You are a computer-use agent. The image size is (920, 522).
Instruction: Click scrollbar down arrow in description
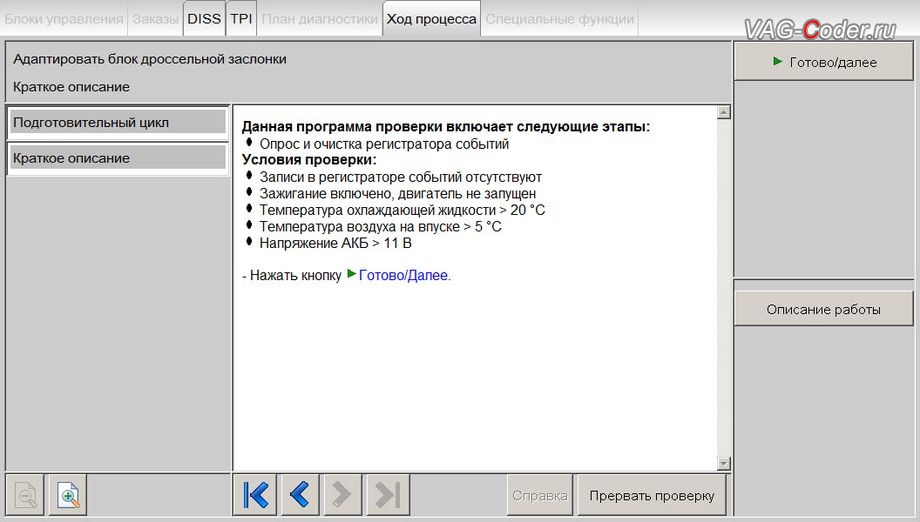tap(723, 463)
